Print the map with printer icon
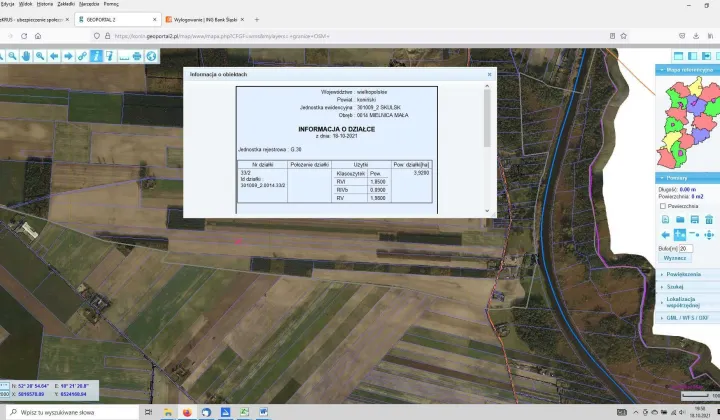Viewport: 720px width, 420px height. coord(137,56)
